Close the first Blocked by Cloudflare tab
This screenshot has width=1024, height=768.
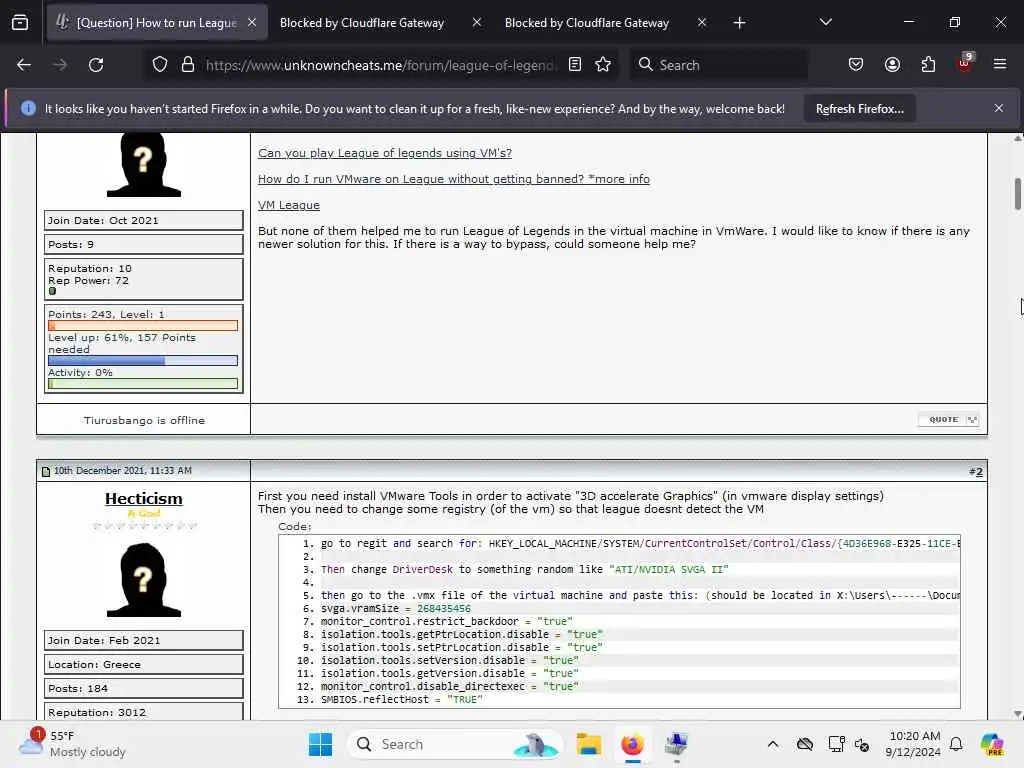point(477,22)
